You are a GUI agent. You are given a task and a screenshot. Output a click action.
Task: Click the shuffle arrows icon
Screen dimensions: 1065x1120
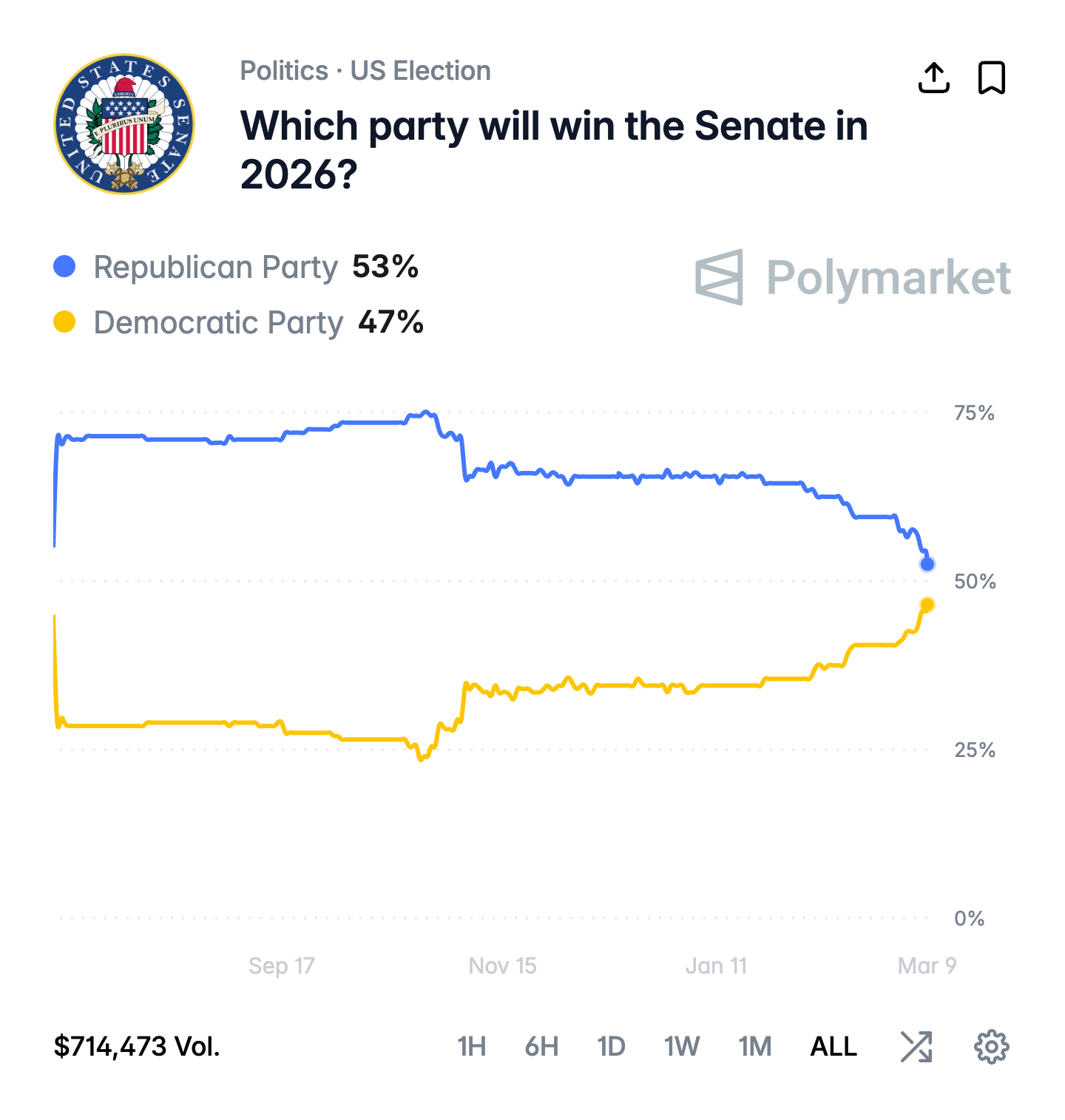[x=916, y=1046]
